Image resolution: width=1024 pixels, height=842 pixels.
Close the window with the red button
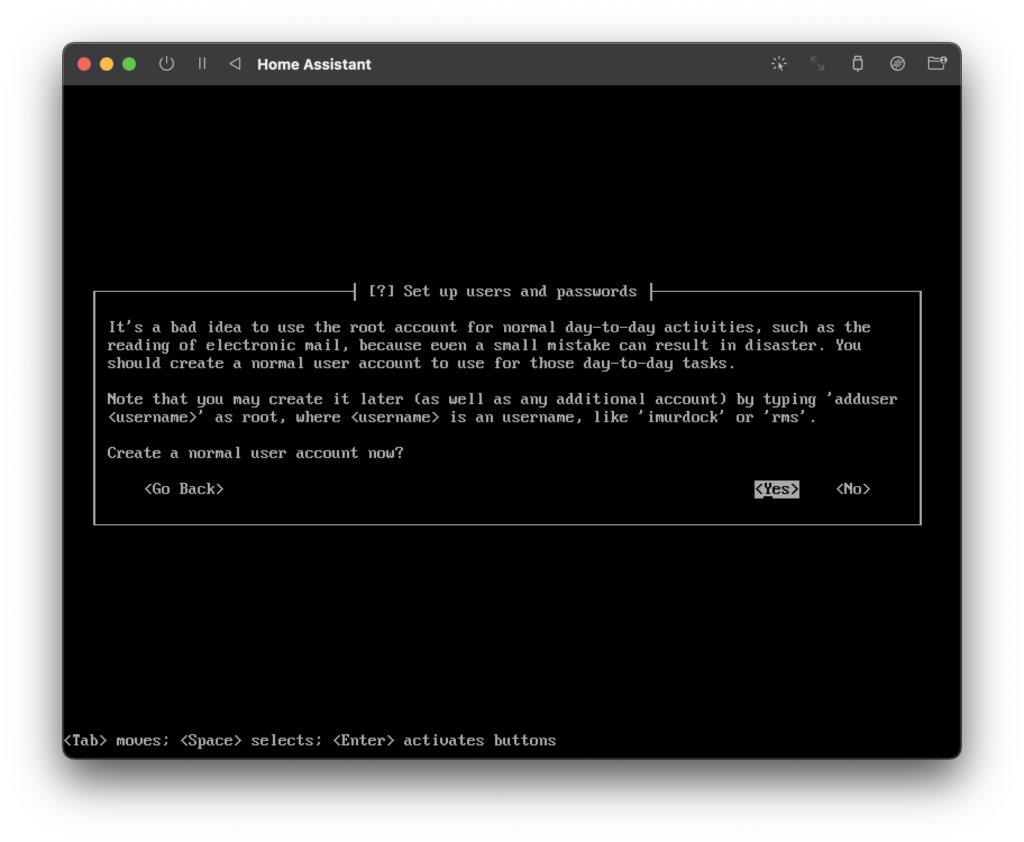(84, 64)
